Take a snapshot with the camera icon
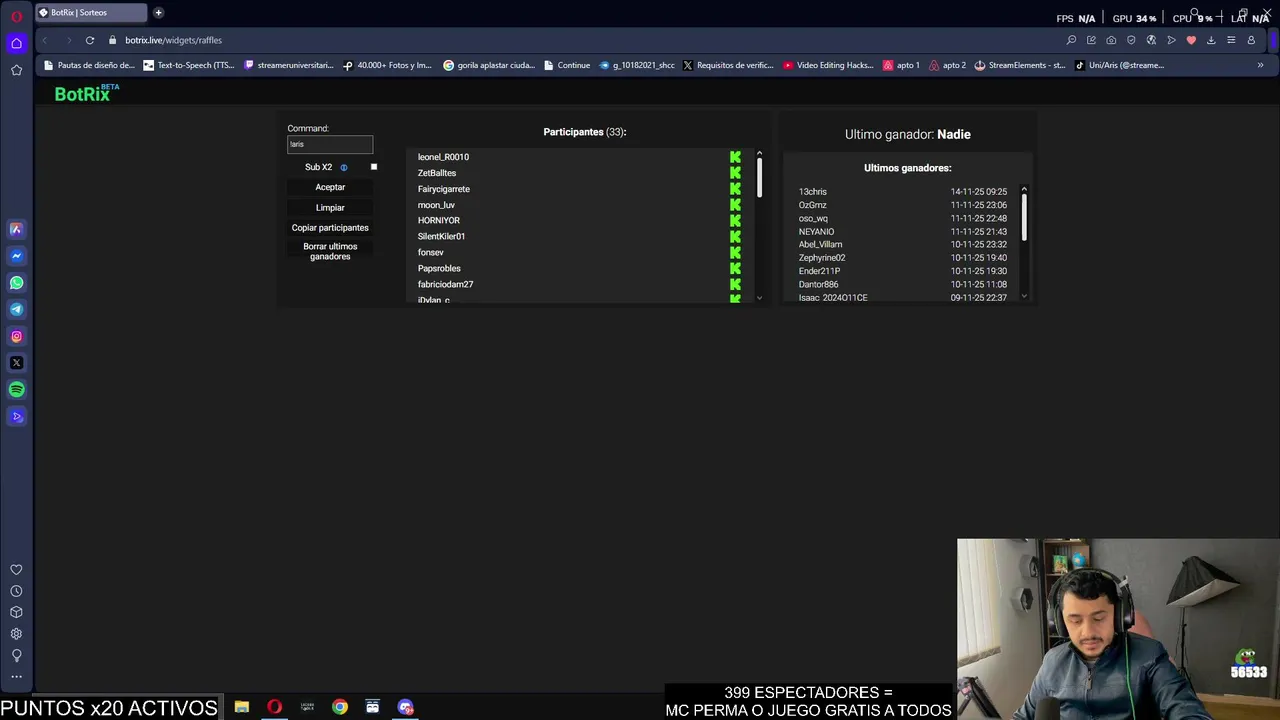 tap(1111, 40)
